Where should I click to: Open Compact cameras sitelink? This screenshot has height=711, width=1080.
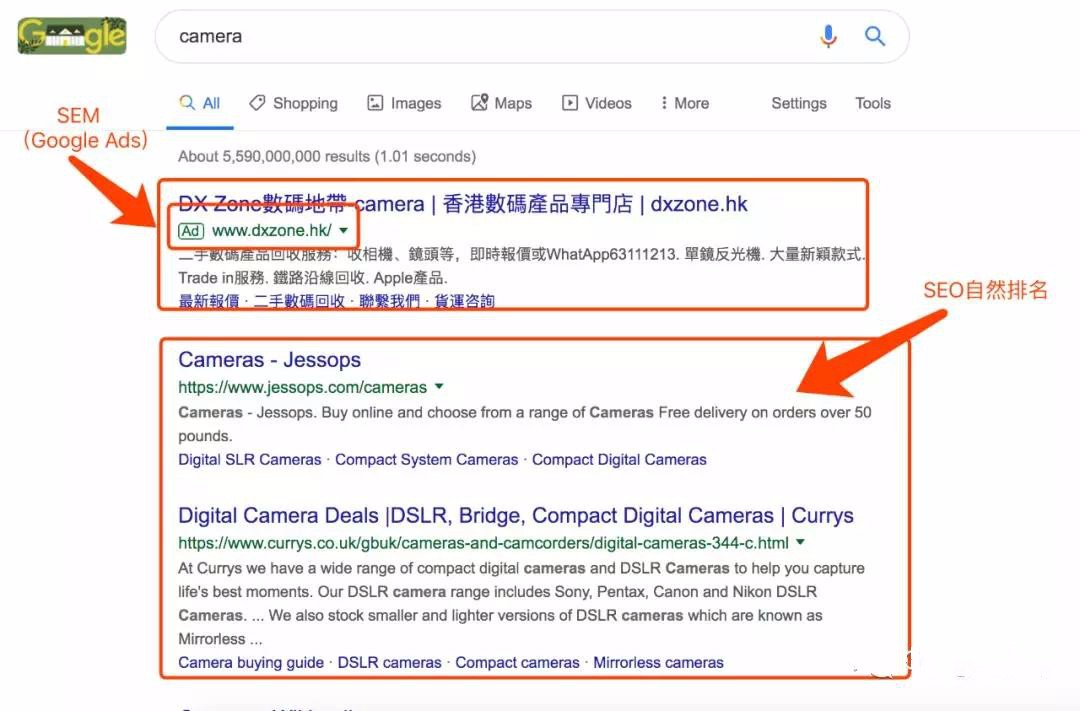(517, 662)
